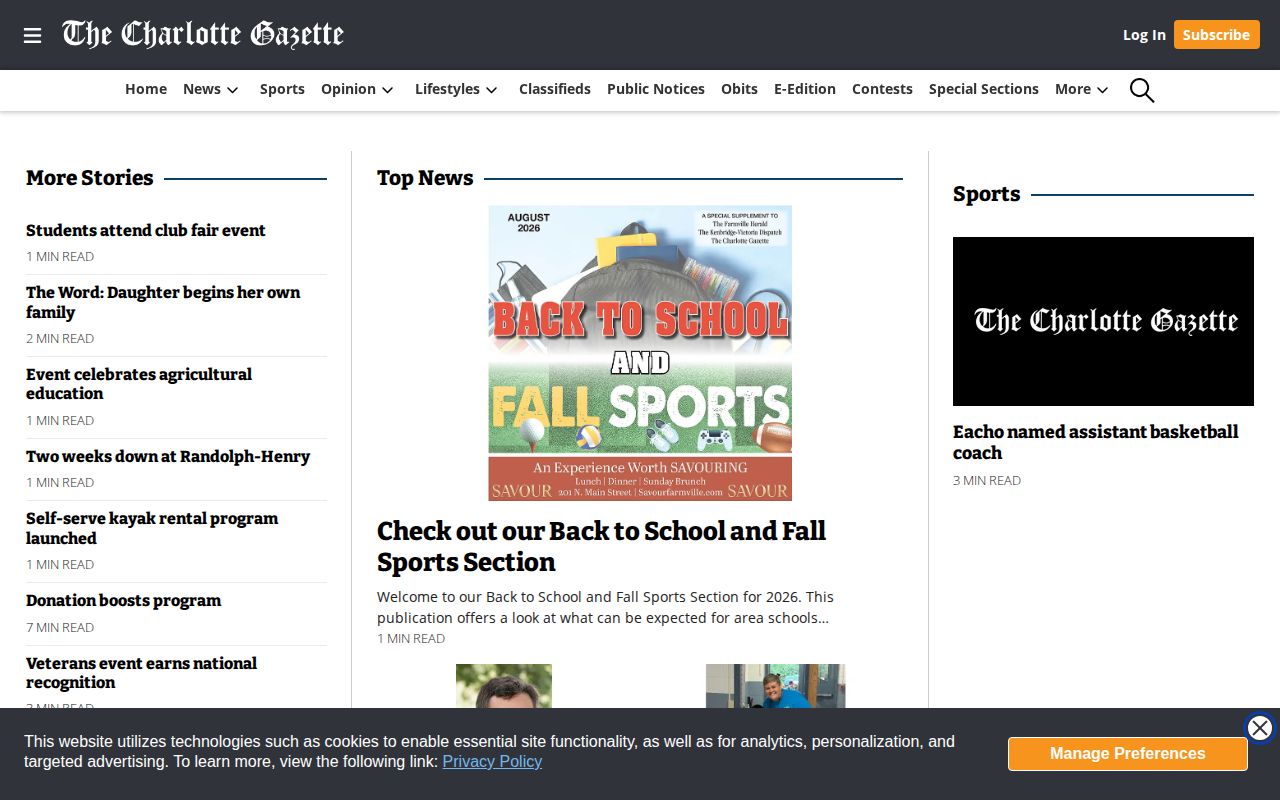Open 'Self-serve kayak rental program launched' story
Screen dimensions: 1280x800
click(152, 528)
